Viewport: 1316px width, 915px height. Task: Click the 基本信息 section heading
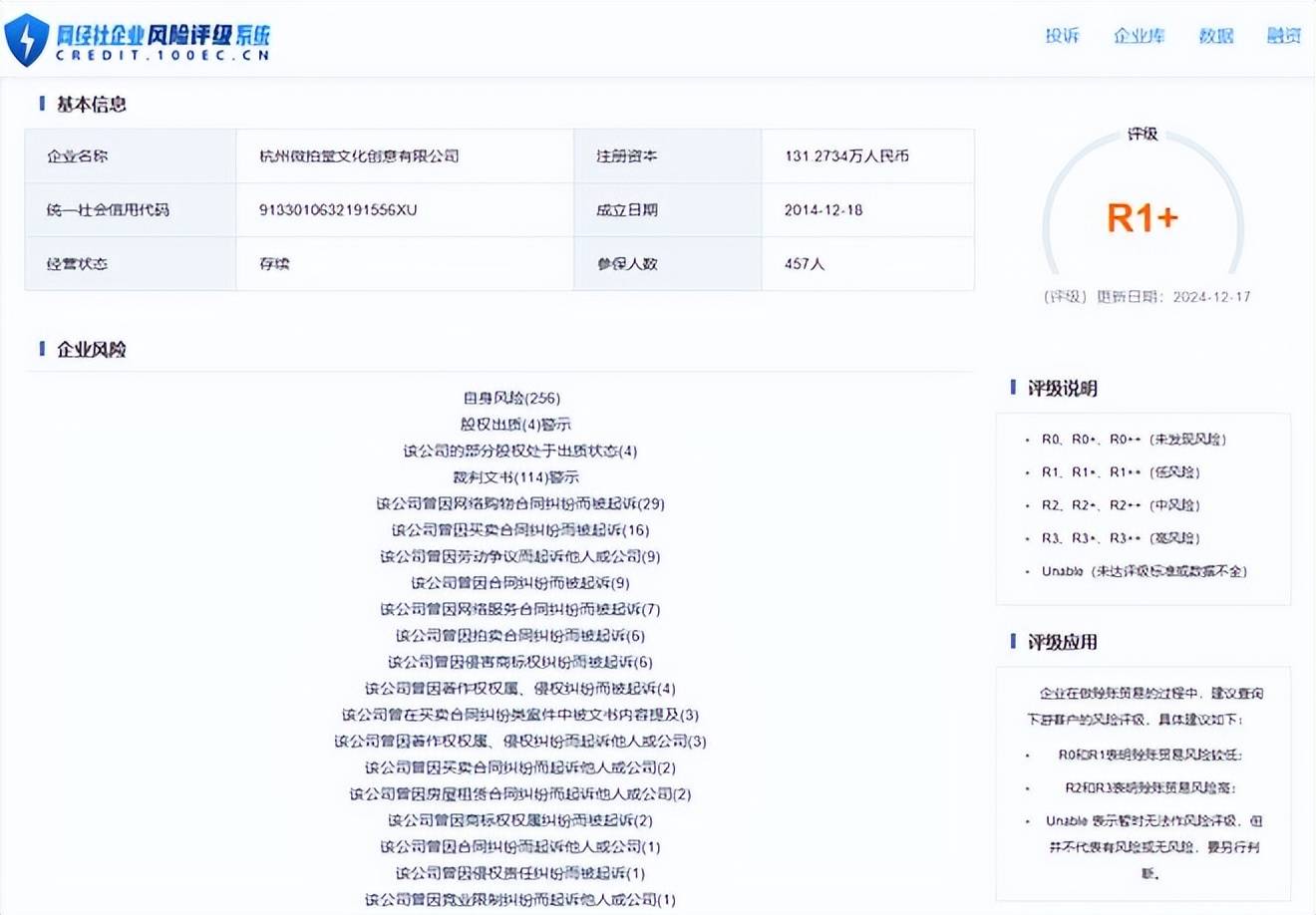pos(91,105)
